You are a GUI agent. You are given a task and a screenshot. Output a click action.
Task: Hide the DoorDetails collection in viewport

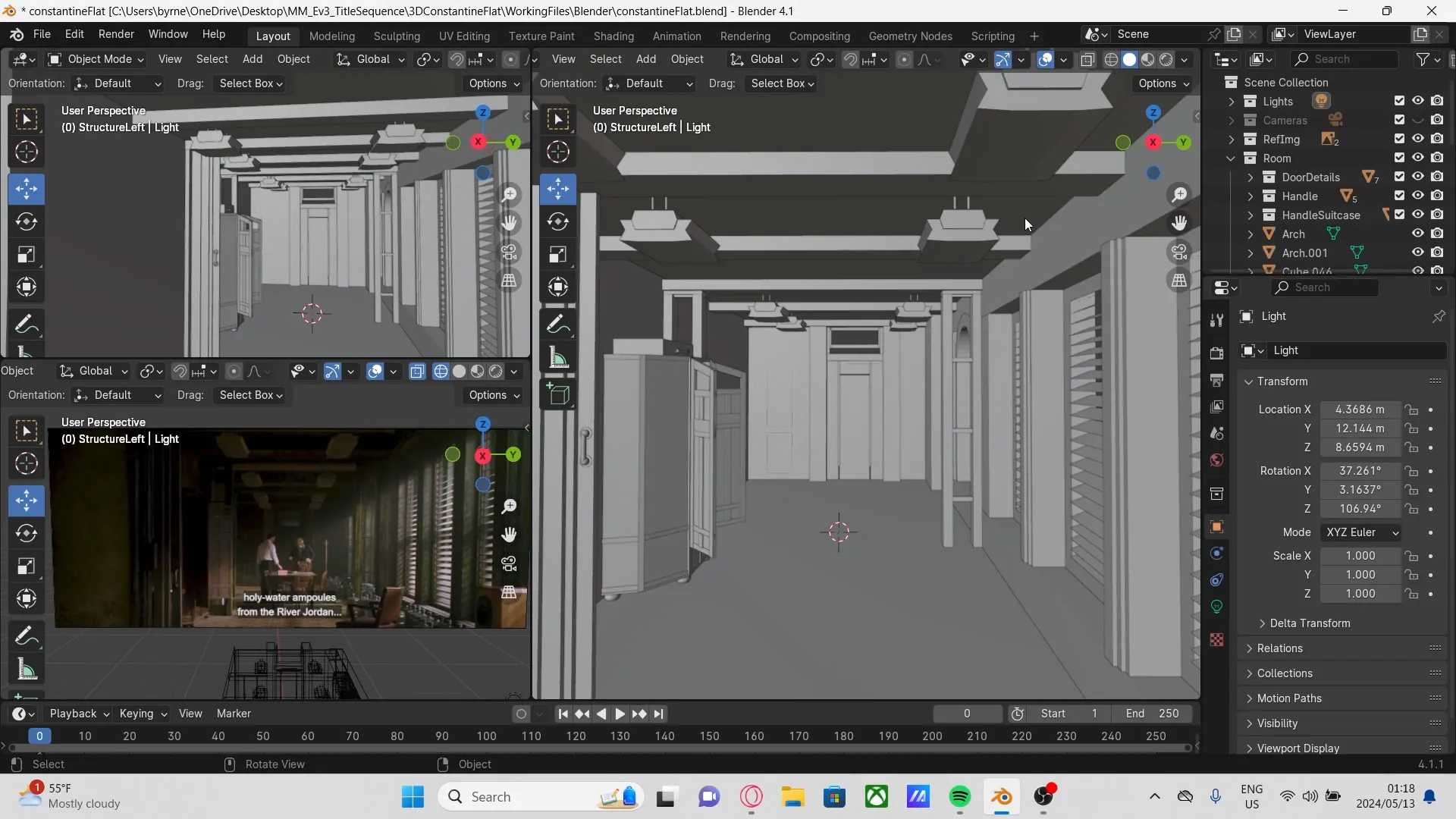1417,177
